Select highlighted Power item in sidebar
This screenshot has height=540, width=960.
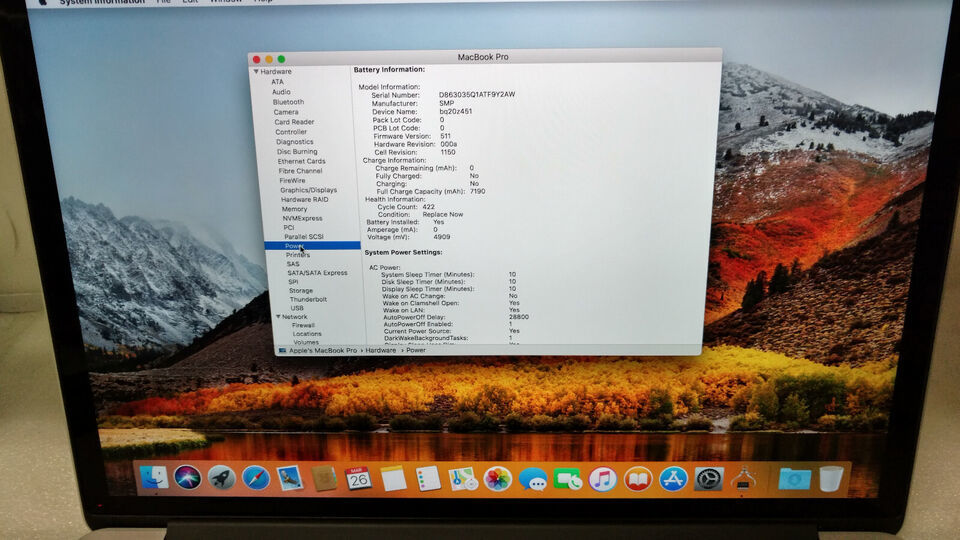click(x=312, y=246)
